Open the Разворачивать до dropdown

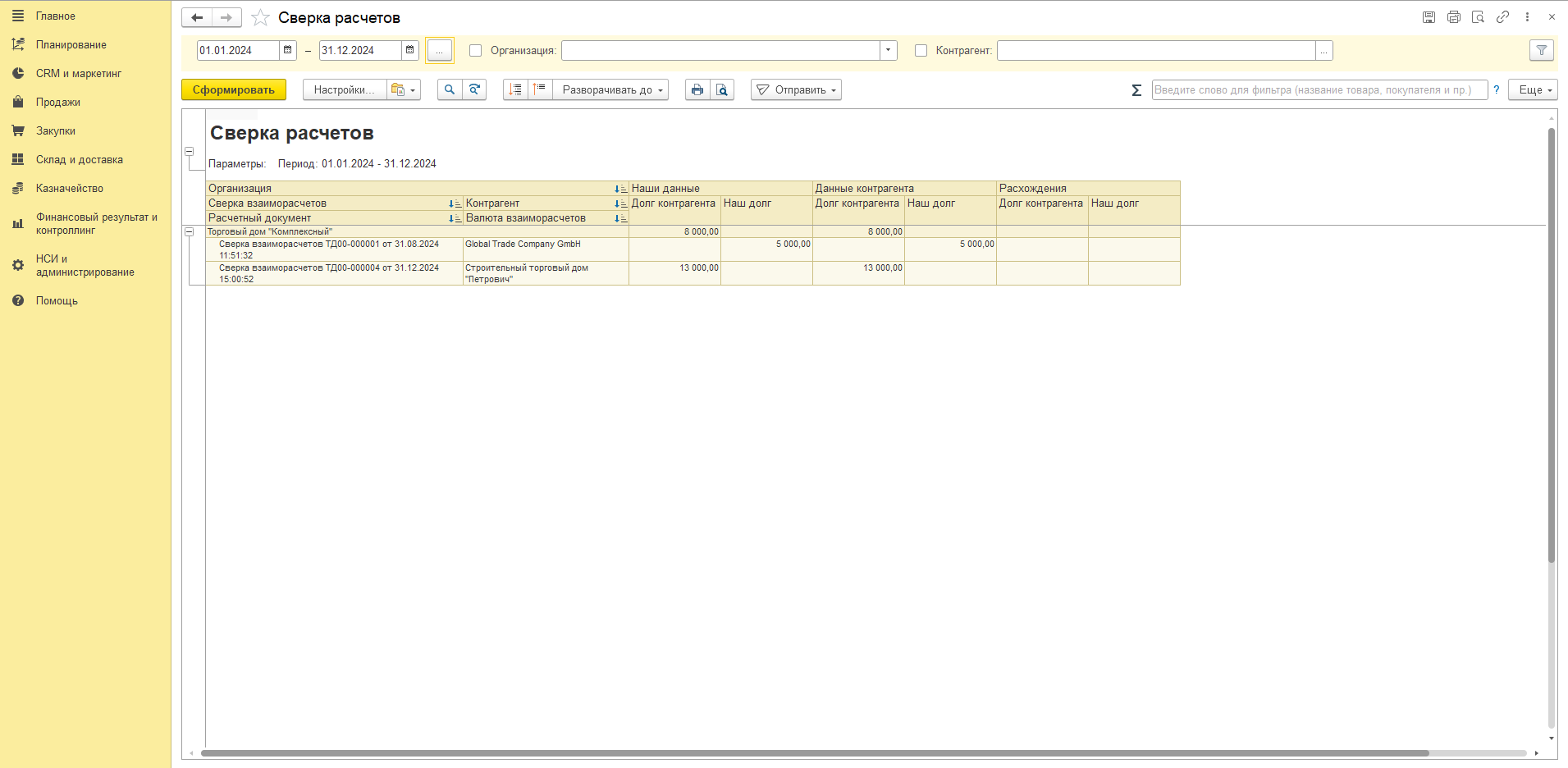(x=611, y=89)
